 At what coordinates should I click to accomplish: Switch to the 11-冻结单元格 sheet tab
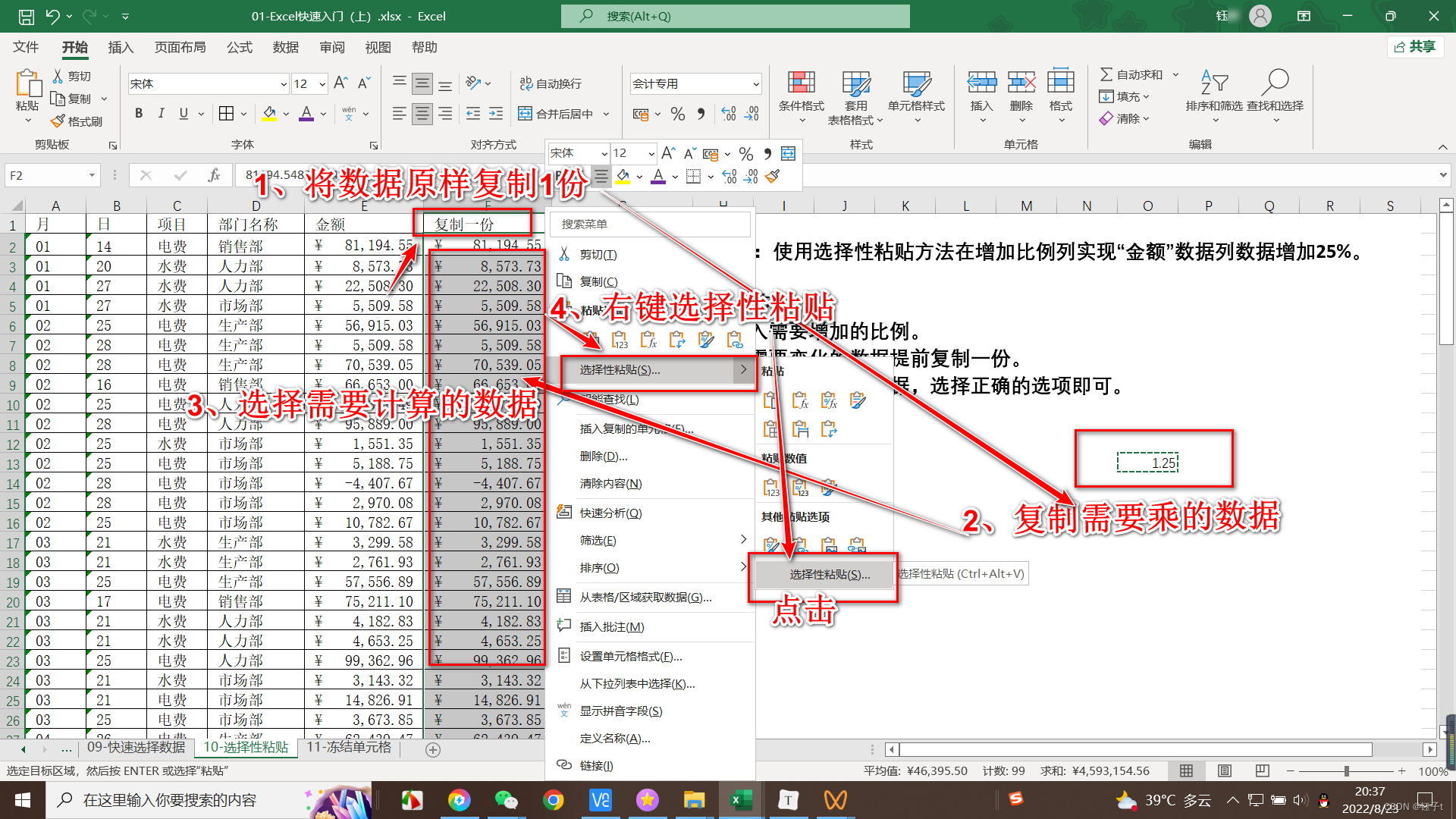349,748
